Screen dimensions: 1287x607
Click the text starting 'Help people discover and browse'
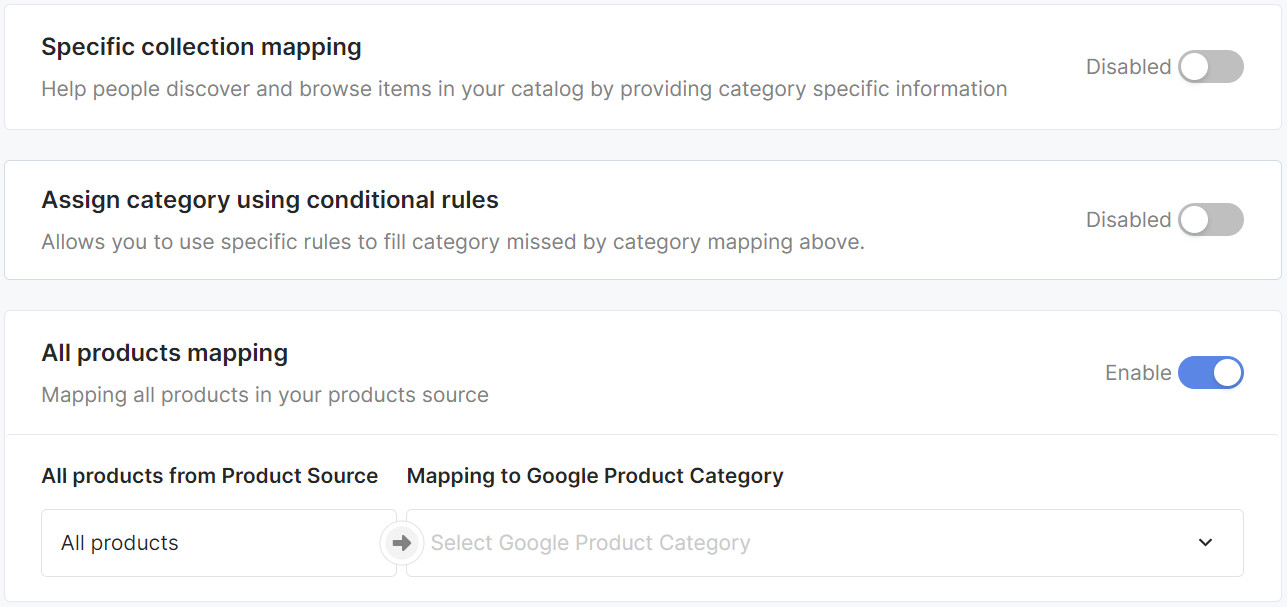[524, 89]
